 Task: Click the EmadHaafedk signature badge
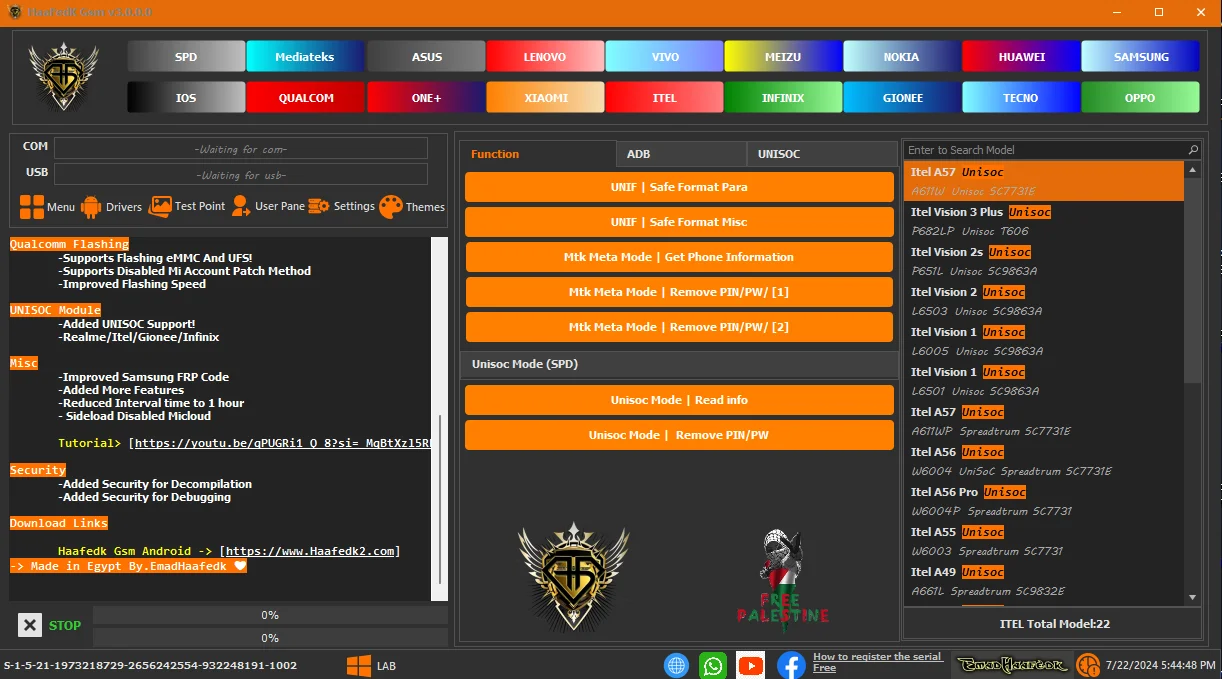pyautogui.click(x=1012, y=665)
